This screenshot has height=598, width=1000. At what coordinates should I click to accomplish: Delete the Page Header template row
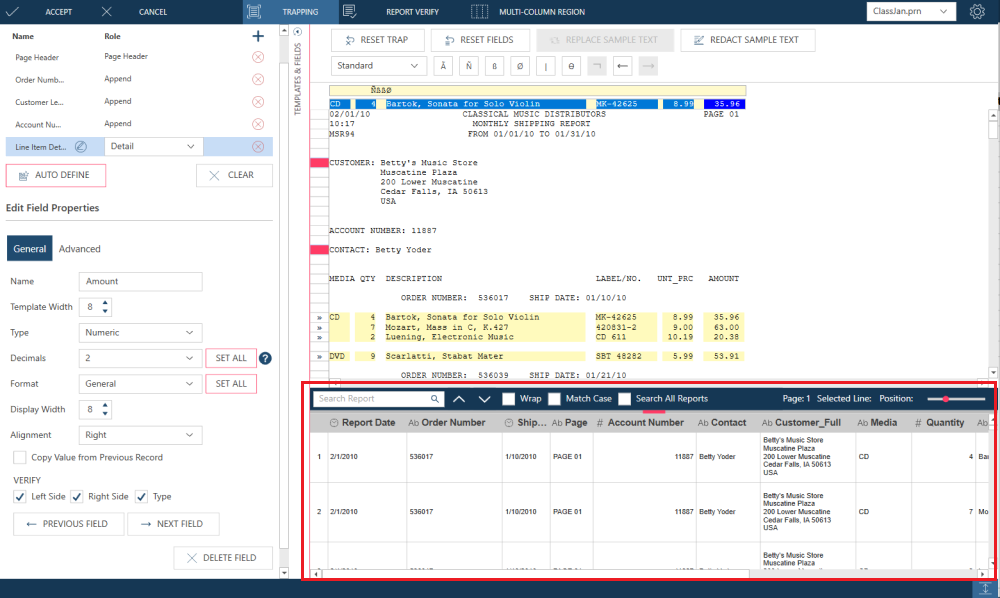[x=258, y=58]
